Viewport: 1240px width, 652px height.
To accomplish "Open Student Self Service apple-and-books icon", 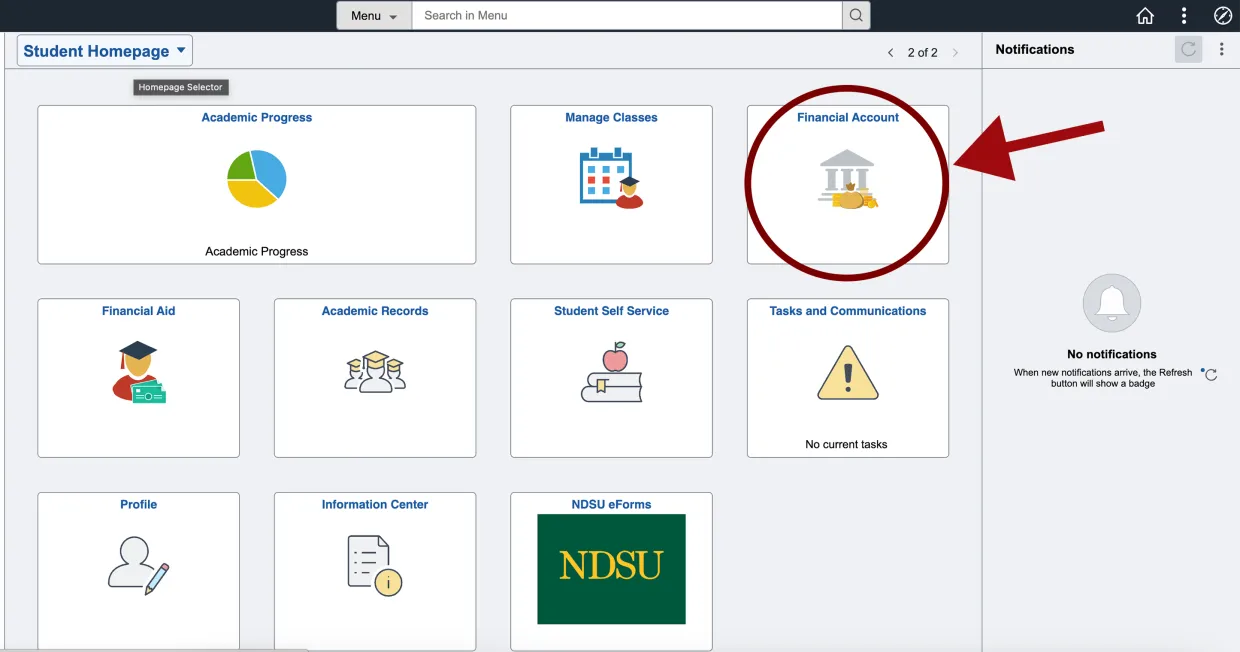I will coord(611,373).
